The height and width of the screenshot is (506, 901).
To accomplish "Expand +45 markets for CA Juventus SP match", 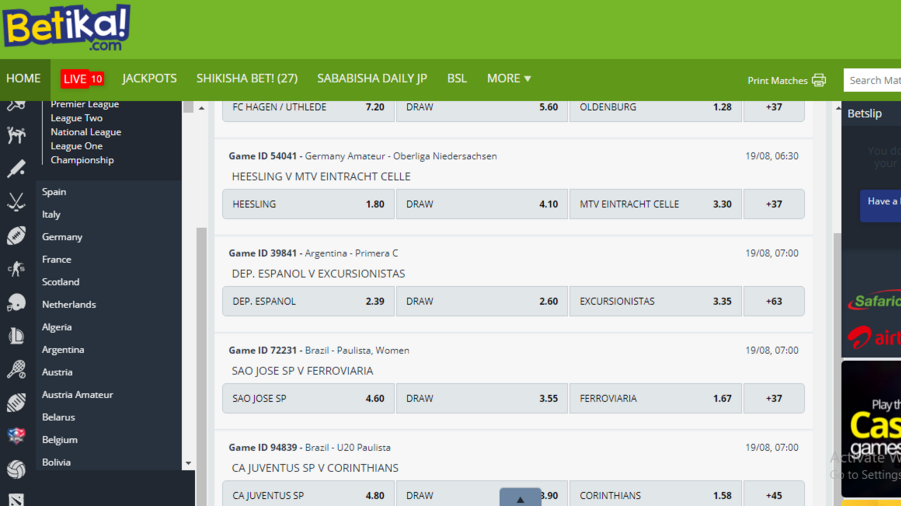I will tap(774, 495).
